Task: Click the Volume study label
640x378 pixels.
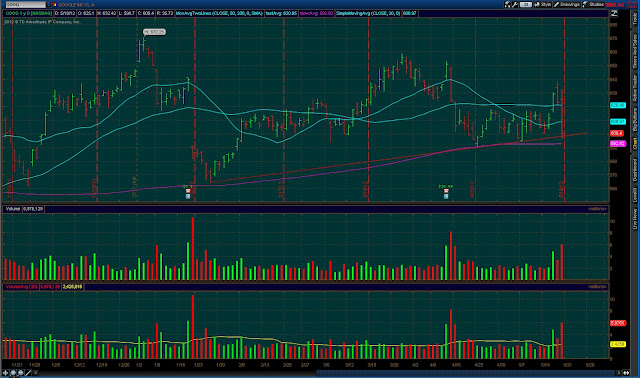Action: pos(13,209)
